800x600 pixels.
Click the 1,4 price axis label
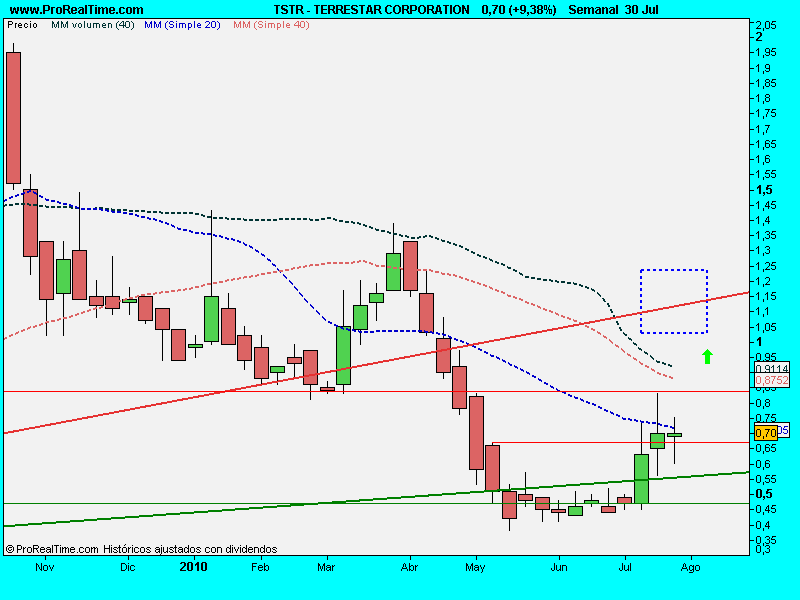tap(764, 220)
